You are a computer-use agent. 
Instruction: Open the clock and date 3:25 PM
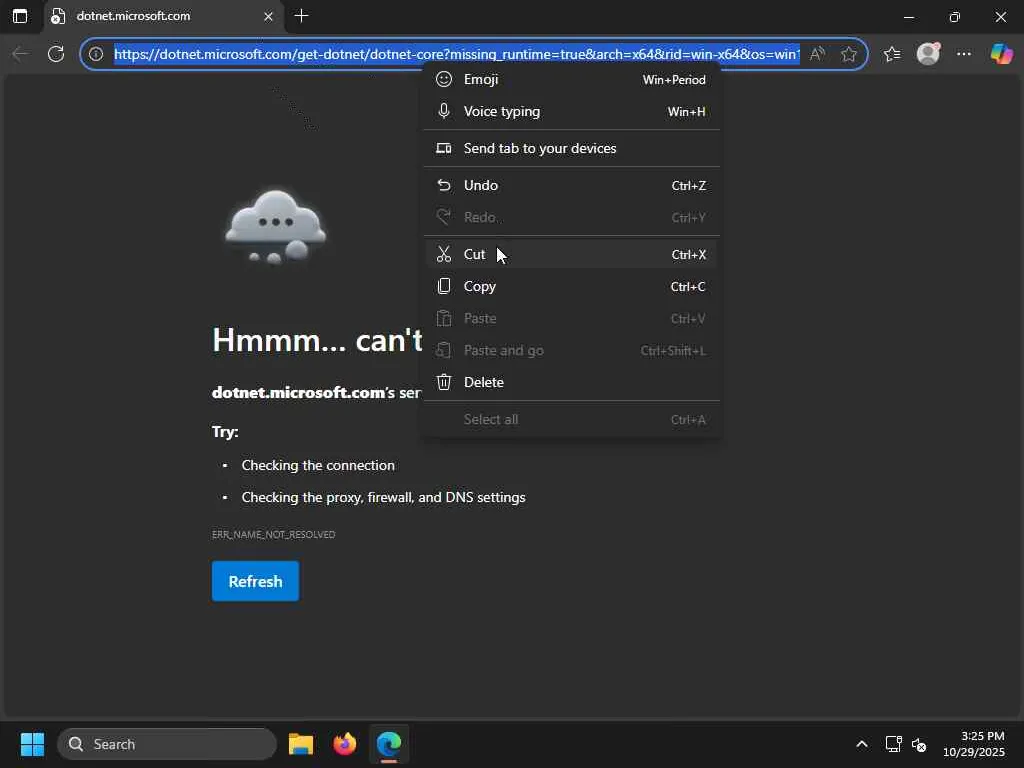tap(974, 744)
